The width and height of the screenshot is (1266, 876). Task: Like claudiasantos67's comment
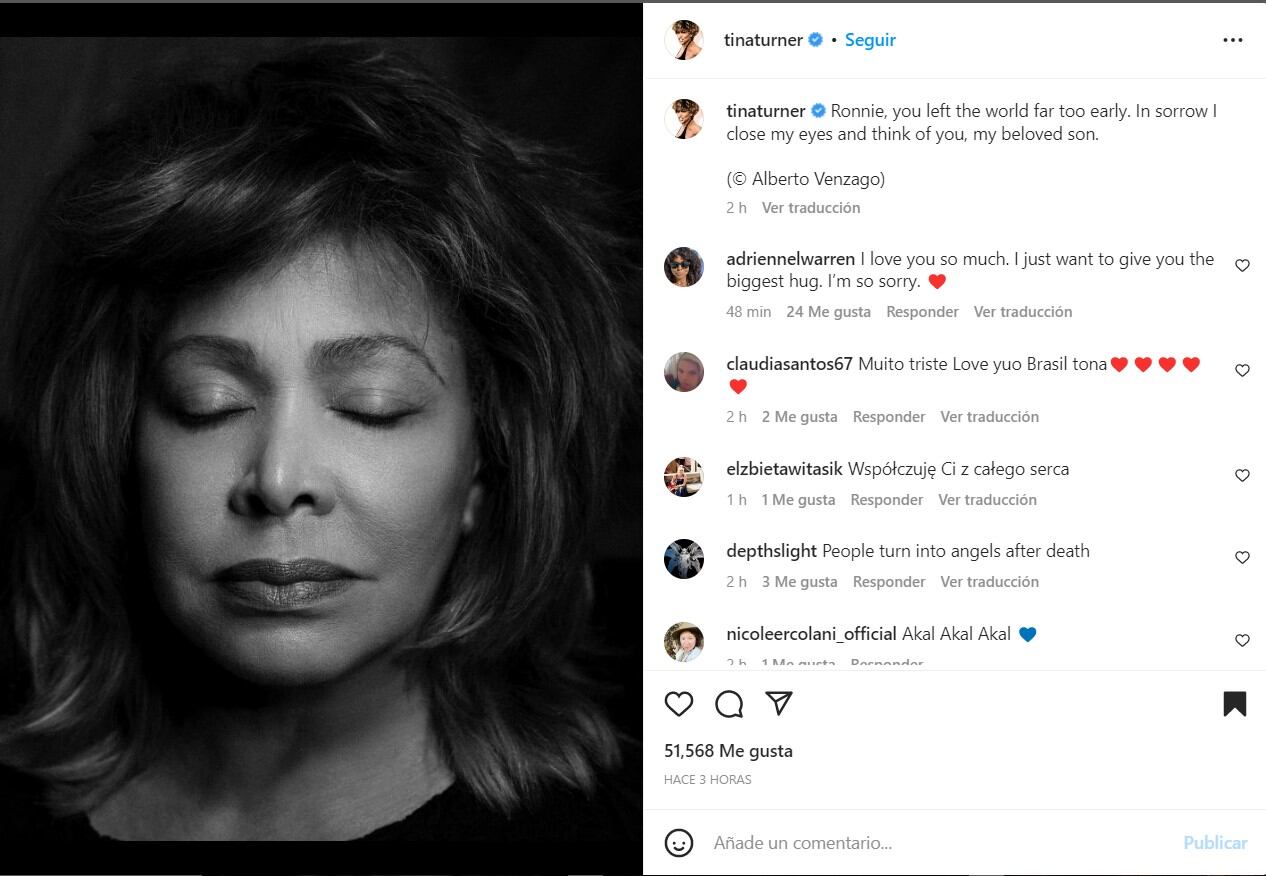tap(1242, 370)
